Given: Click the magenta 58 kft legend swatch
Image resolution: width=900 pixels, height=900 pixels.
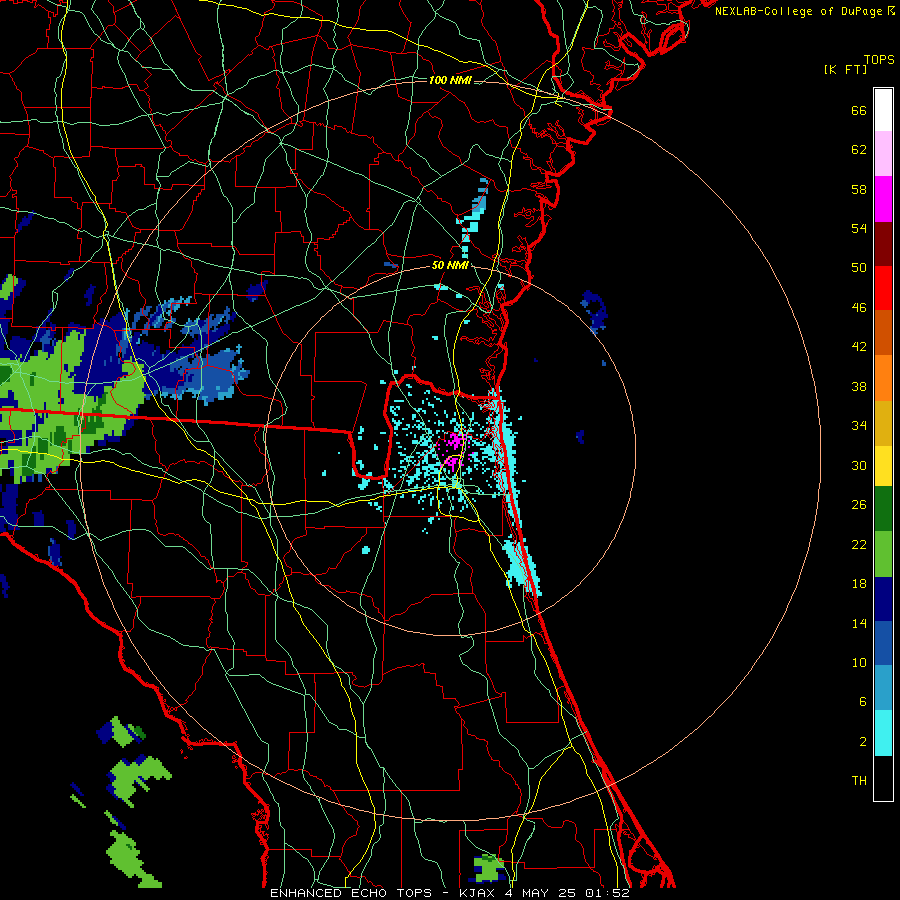Looking at the screenshot, I should click(883, 199).
